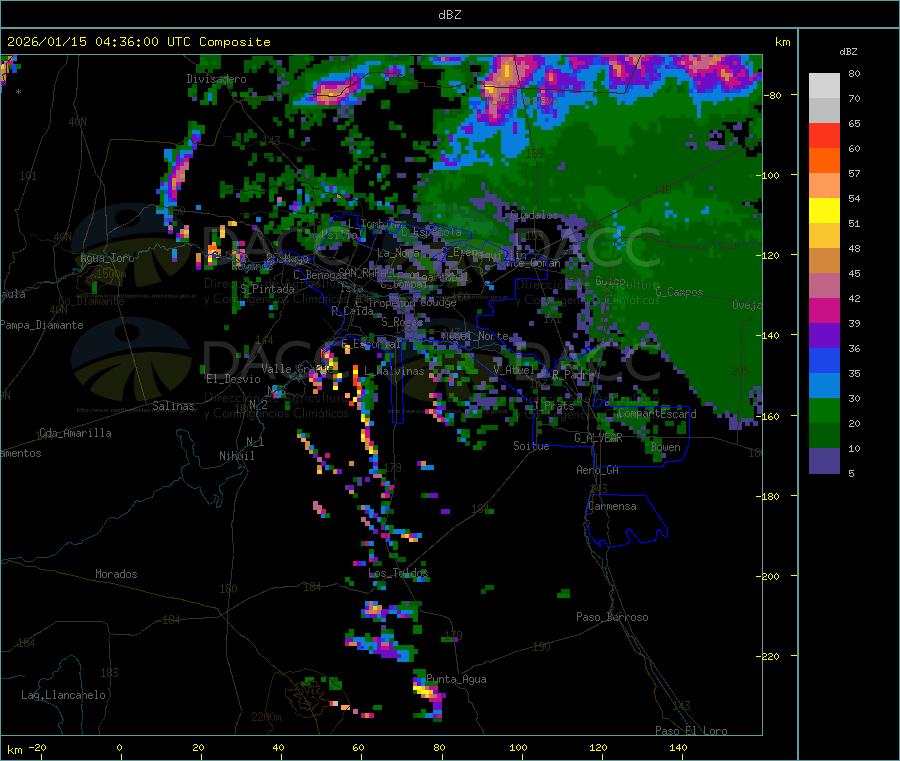Click the 'Punta_Agua' map label
The image size is (900, 761).
tap(456, 679)
